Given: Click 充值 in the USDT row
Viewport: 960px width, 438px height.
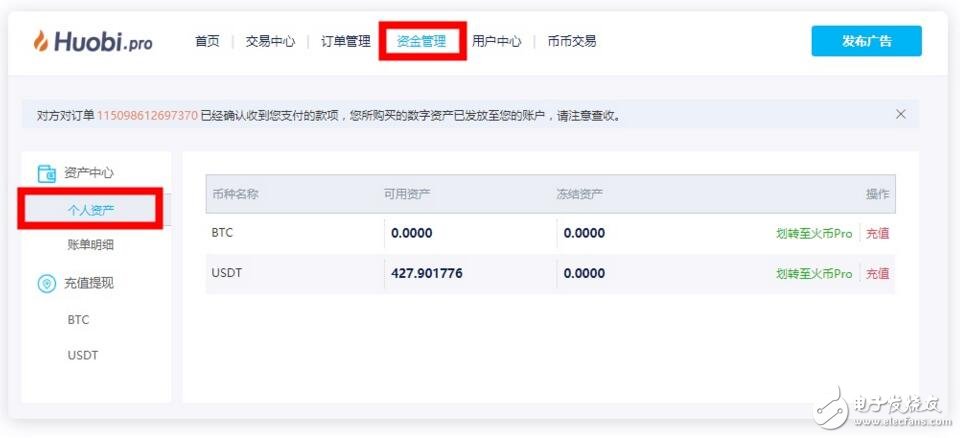Looking at the screenshot, I should click(x=877, y=274).
